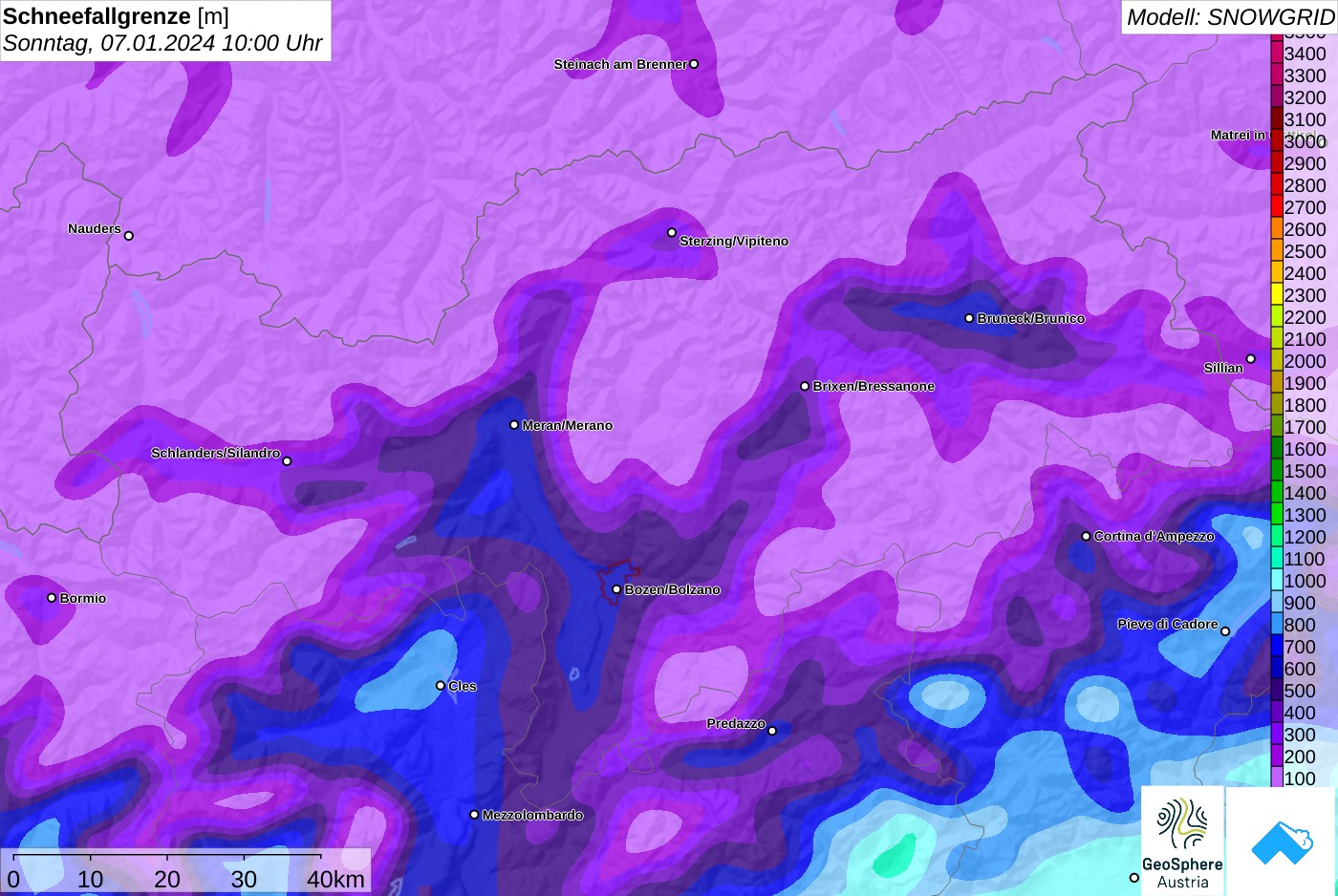This screenshot has height=896, width=1338.
Task: Select the Brixen/Bressanone marker dot
Action: [805, 386]
